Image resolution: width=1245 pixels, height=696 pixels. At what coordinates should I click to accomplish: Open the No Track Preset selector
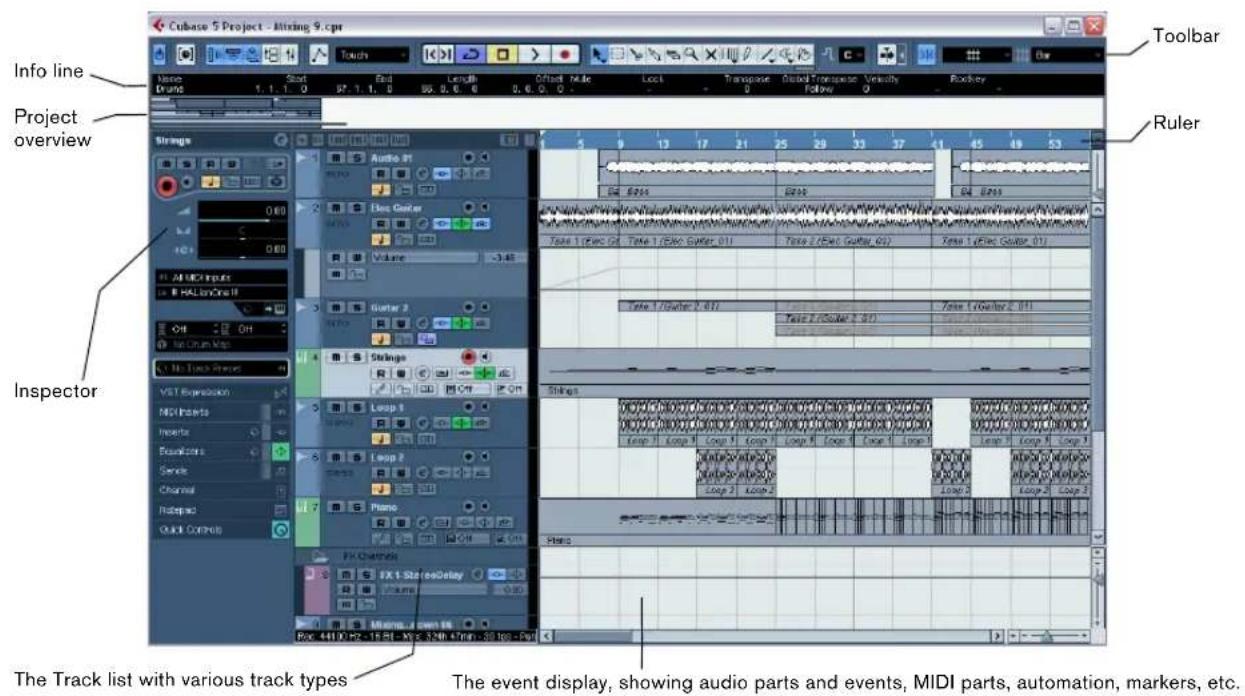(x=220, y=368)
